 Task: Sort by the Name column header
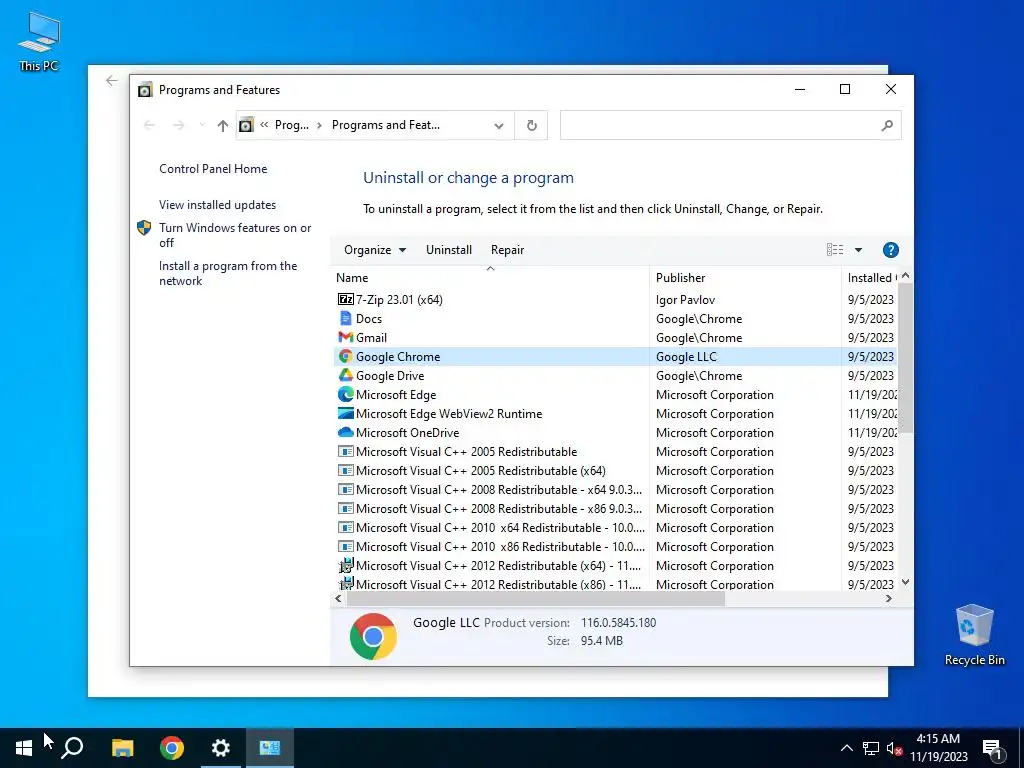[490, 278]
